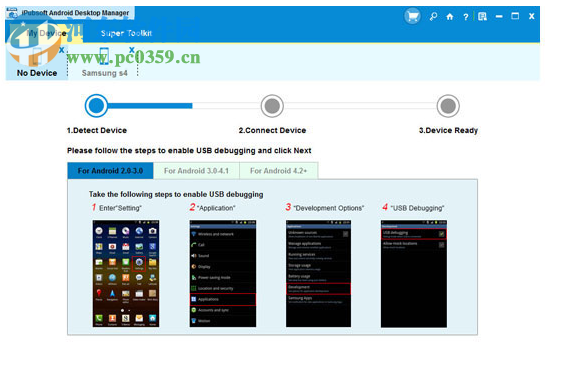Close the Android Desktop Manager window

(531, 16)
